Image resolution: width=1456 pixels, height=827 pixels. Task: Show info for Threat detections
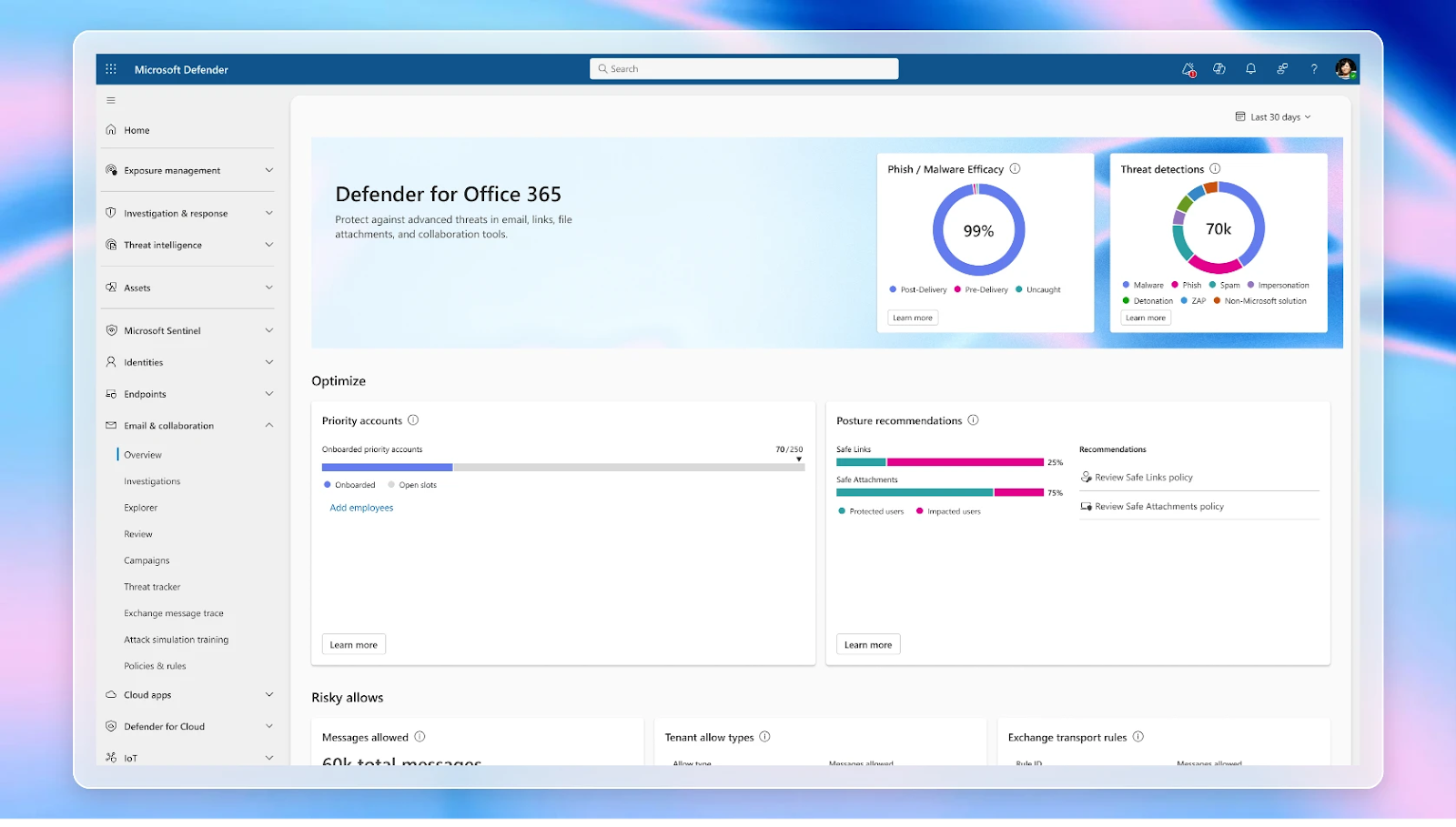pyautogui.click(x=1215, y=168)
